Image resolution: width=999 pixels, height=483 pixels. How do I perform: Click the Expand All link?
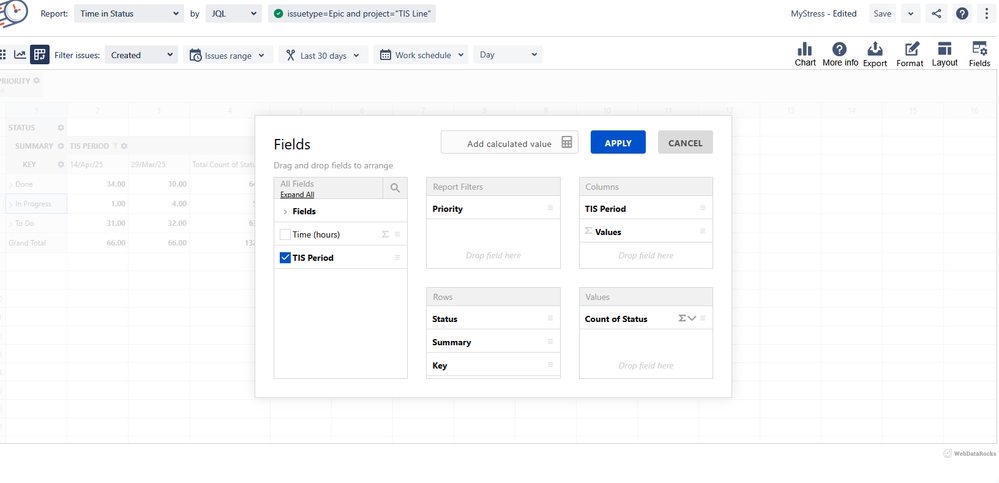coord(297,195)
